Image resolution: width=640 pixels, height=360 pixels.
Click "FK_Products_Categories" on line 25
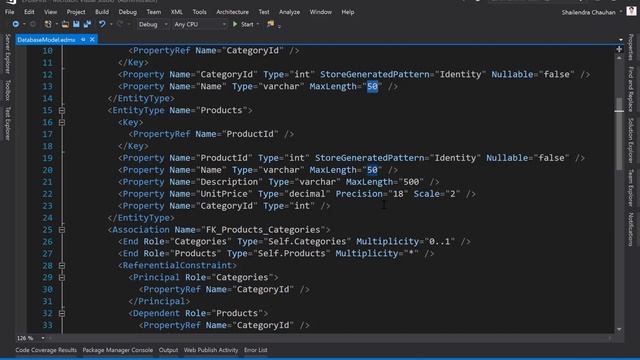tap(263, 230)
